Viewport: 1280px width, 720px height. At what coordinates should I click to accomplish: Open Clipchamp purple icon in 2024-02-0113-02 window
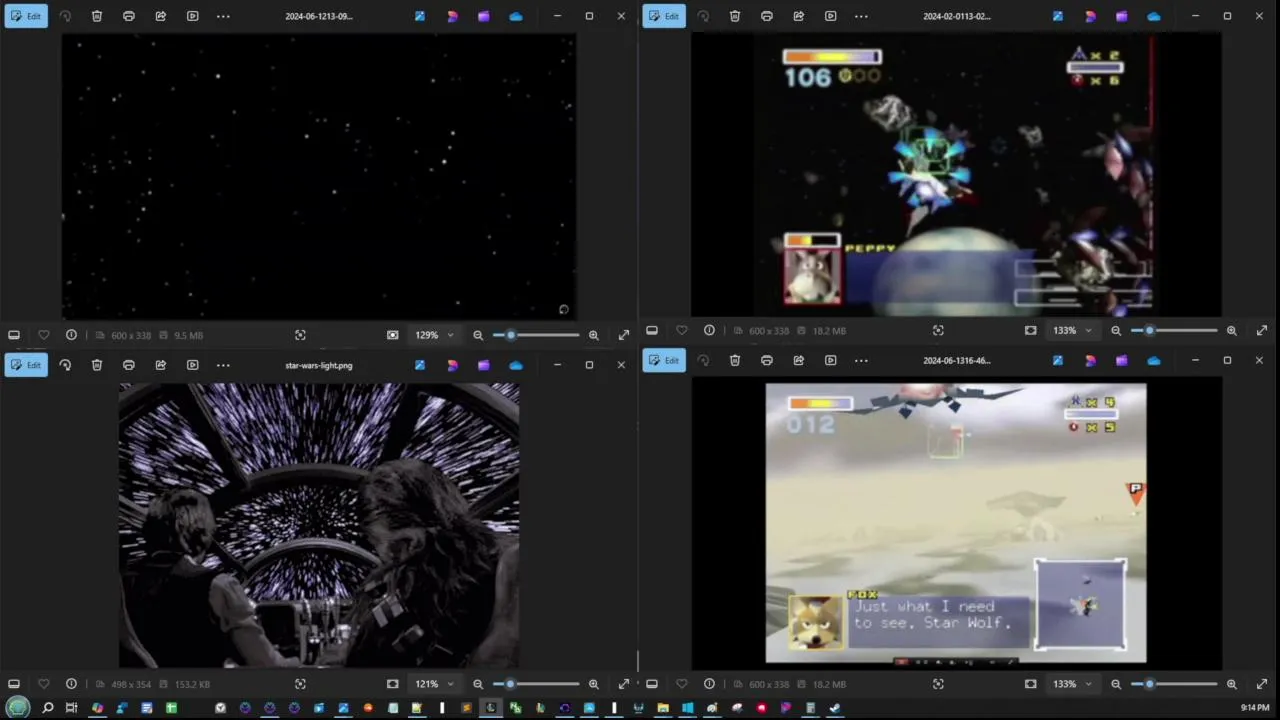[1122, 16]
